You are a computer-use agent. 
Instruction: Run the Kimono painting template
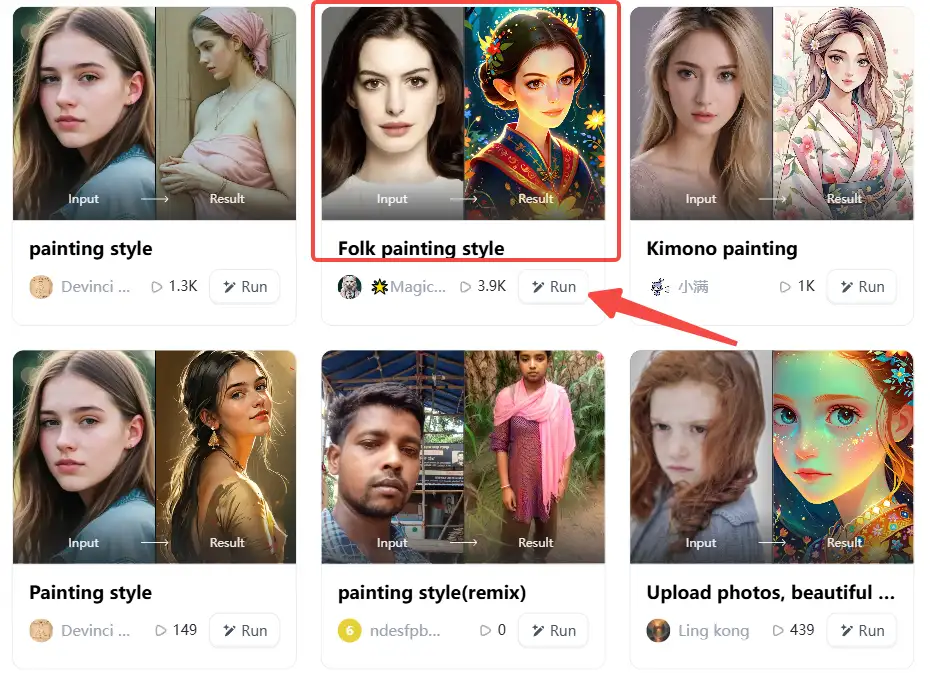coord(861,287)
